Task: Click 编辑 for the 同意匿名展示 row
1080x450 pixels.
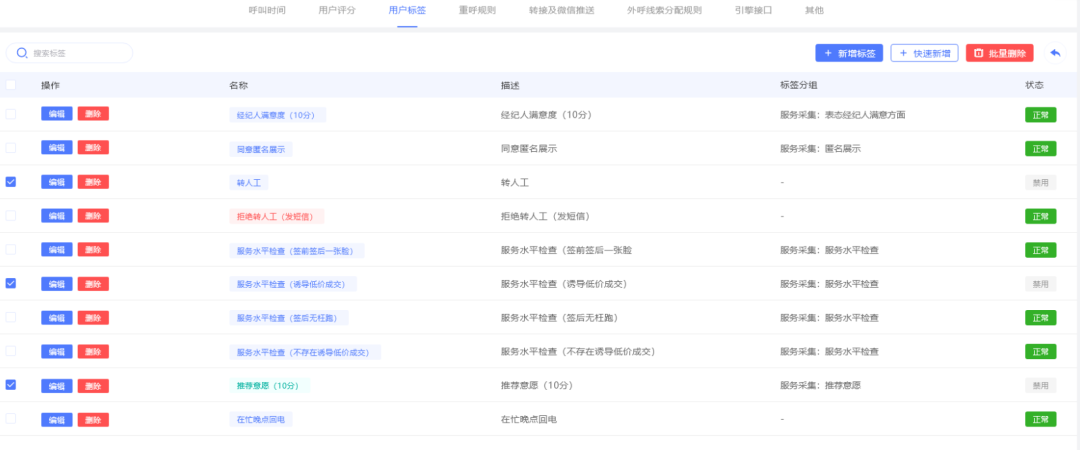Action: (x=56, y=147)
